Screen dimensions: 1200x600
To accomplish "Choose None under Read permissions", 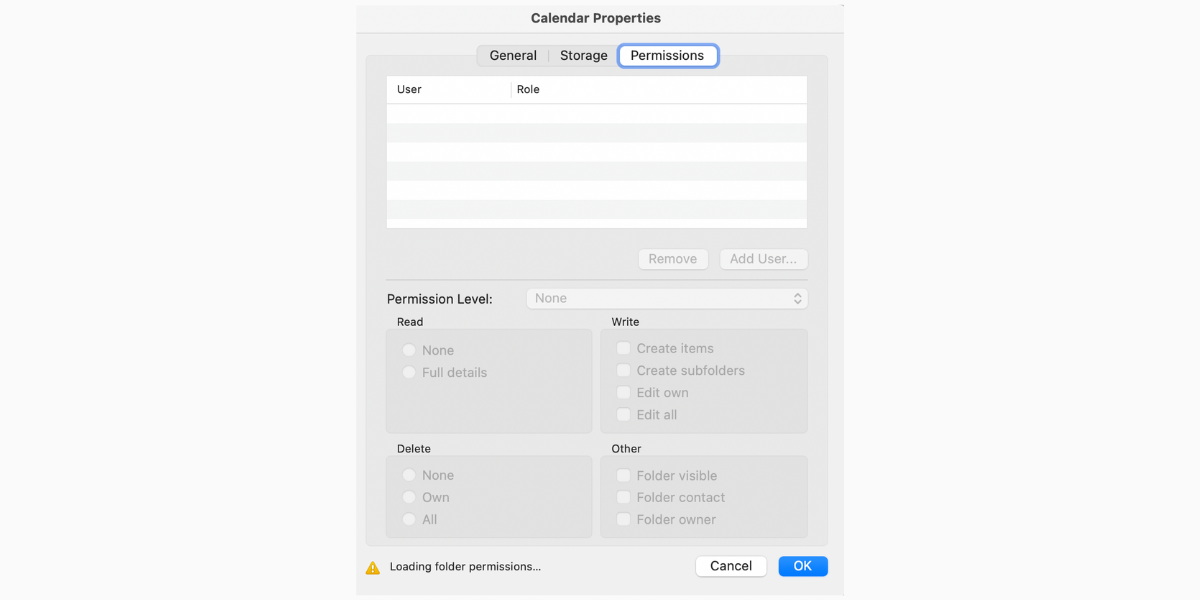I will [x=408, y=350].
